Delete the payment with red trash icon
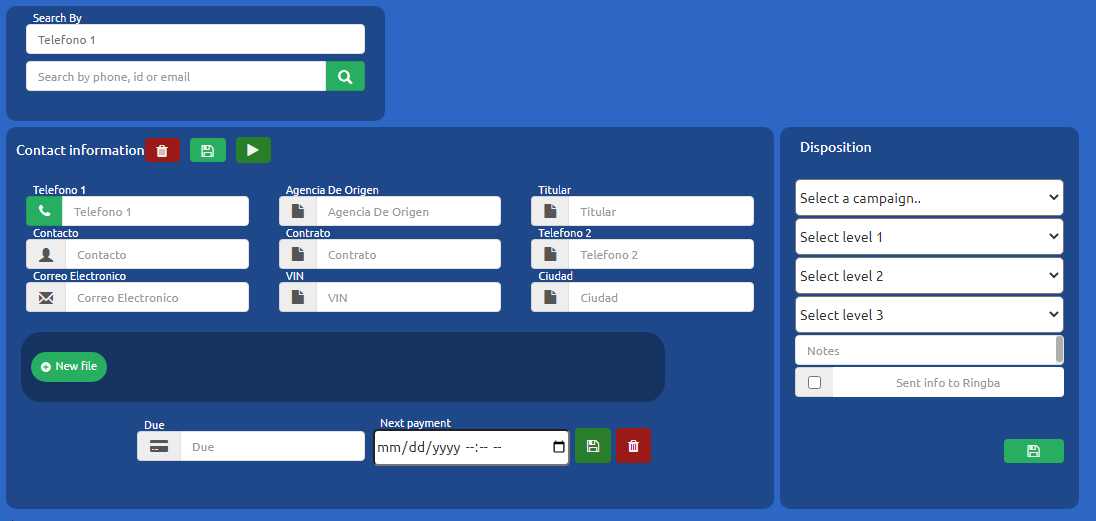The image size is (1096, 521). (633, 446)
